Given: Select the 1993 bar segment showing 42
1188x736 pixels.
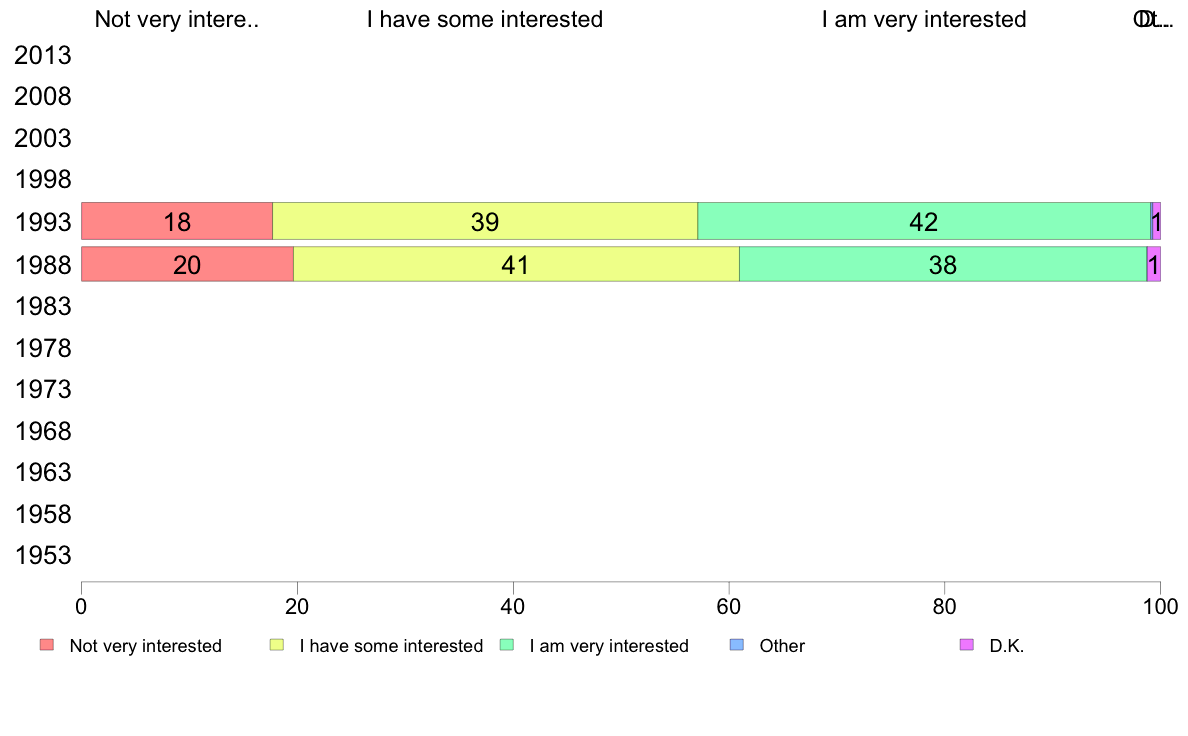Looking at the screenshot, I should (924, 221).
